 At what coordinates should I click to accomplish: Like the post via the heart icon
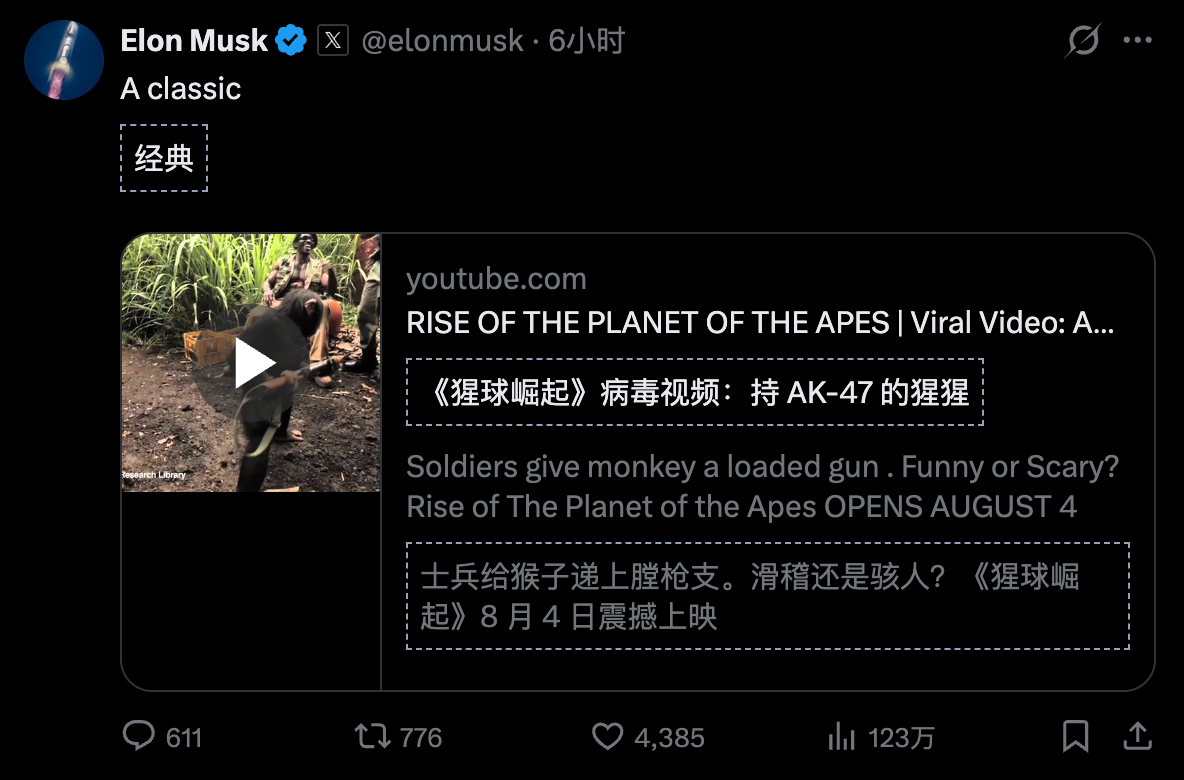tap(608, 736)
